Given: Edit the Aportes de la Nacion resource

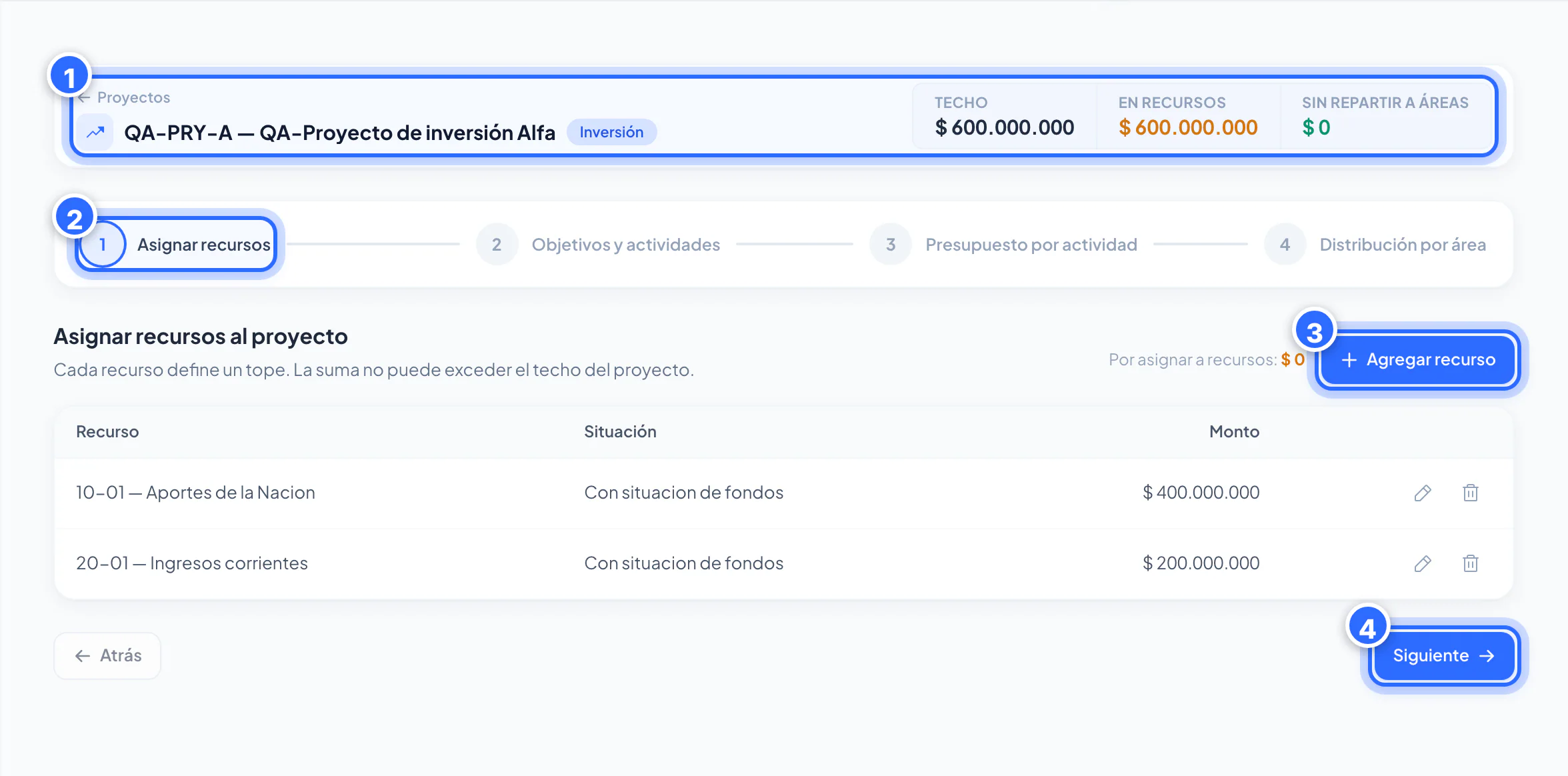Looking at the screenshot, I should point(1423,493).
